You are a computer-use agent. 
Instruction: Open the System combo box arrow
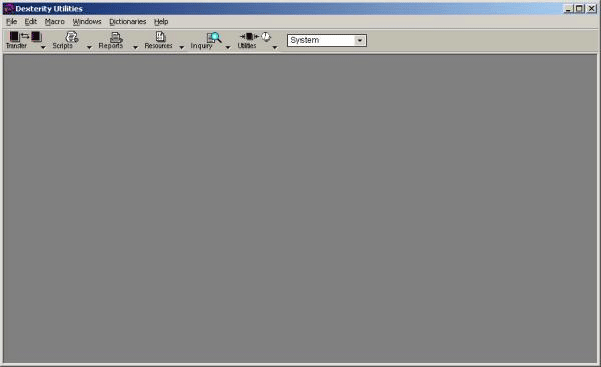[360, 40]
